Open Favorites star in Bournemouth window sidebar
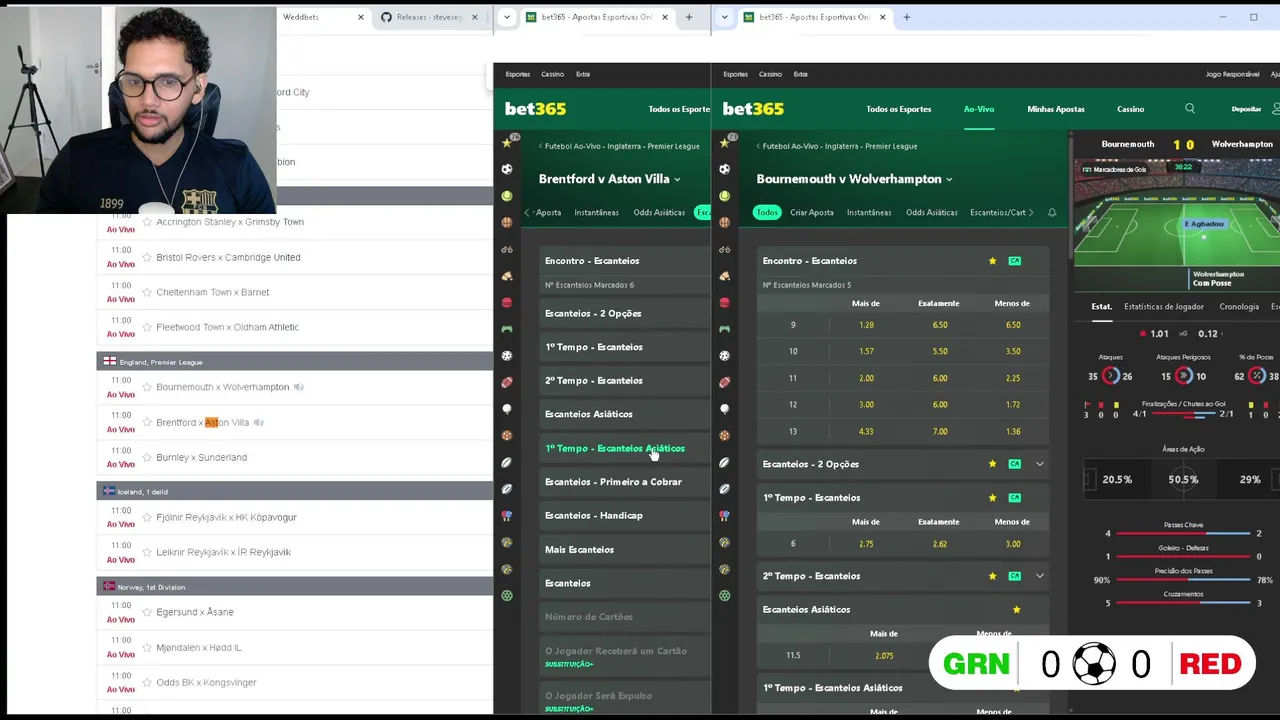Screen dimensions: 1280x720 (724, 143)
